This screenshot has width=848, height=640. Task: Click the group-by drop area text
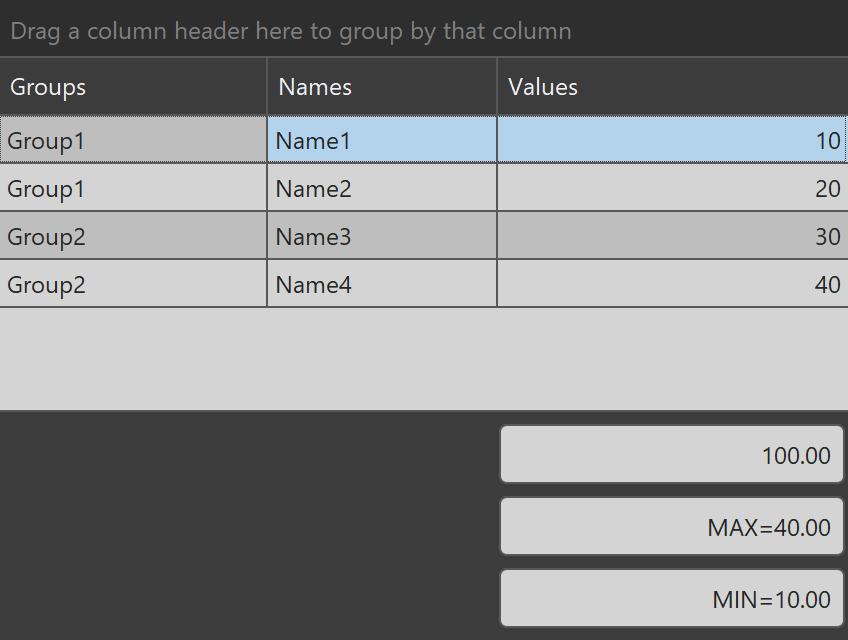pos(291,31)
